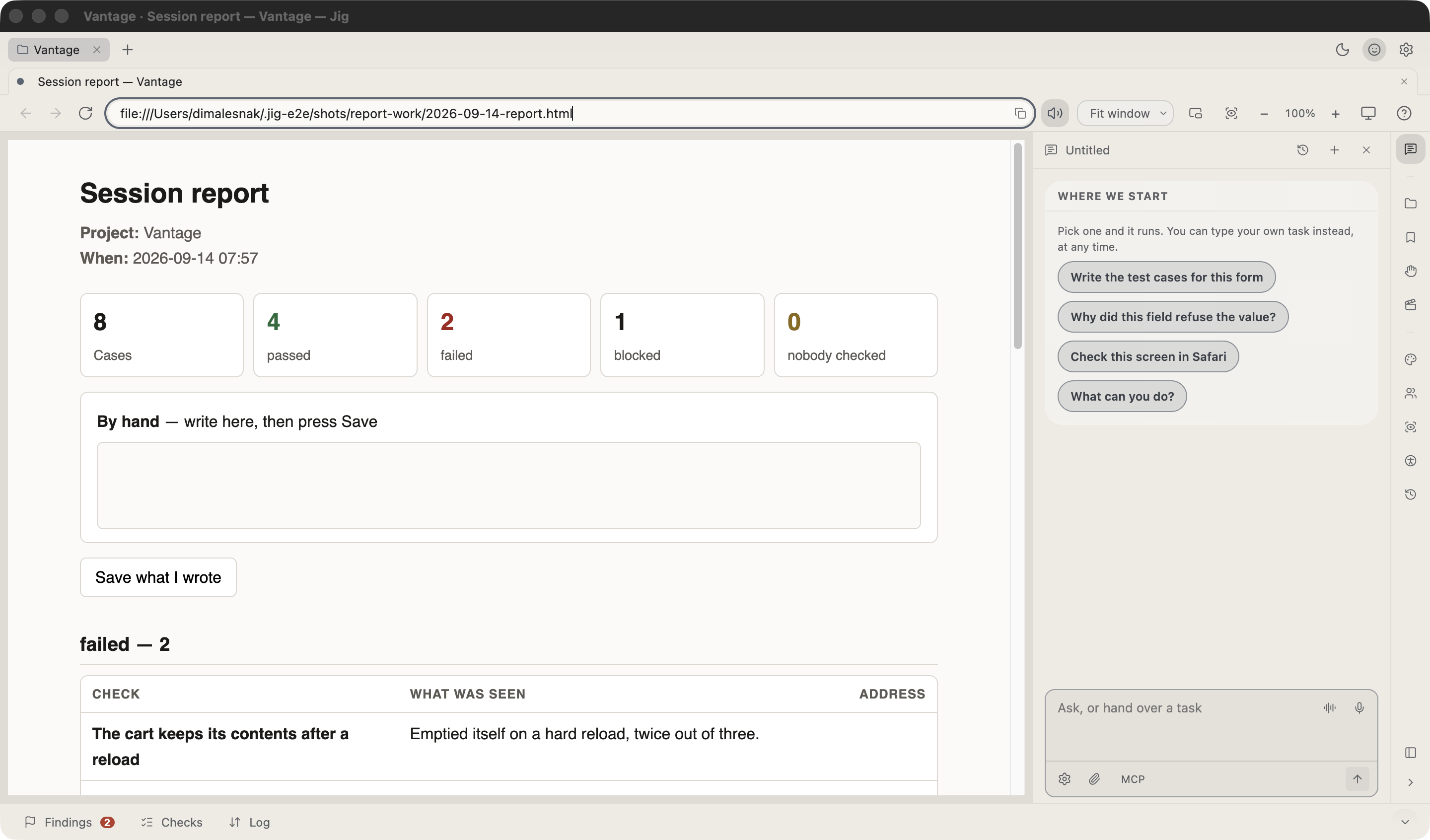Image resolution: width=1430 pixels, height=840 pixels.
Task: Open the people icon in right sidebar
Action: coord(1410,393)
